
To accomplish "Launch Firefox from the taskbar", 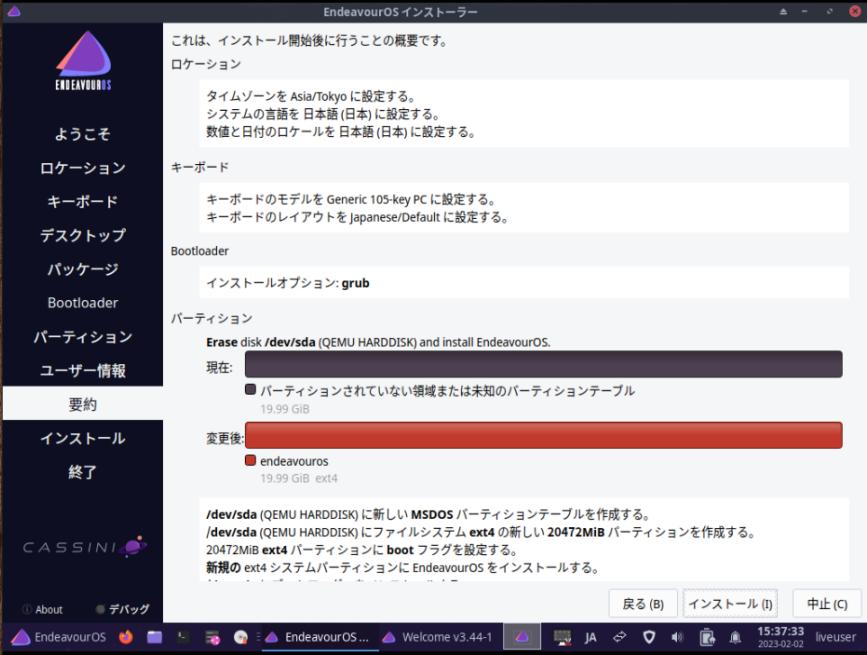I will tap(126, 637).
